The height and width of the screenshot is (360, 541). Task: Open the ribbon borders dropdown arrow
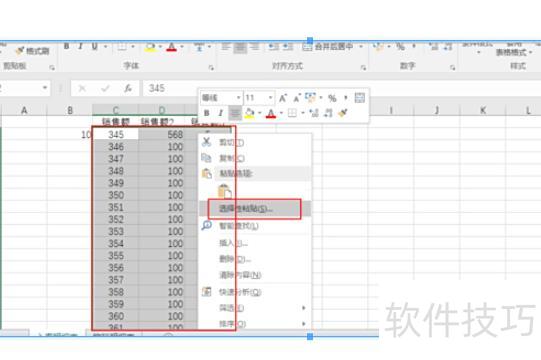pyautogui.click(x=133, y=46)
